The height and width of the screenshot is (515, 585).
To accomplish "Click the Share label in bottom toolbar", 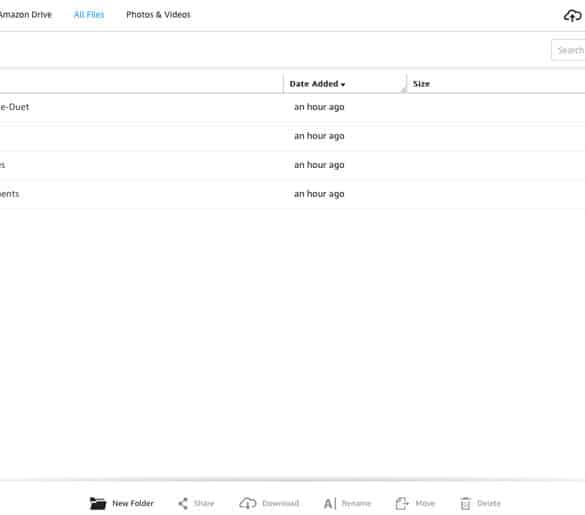I will pos(204,503).
